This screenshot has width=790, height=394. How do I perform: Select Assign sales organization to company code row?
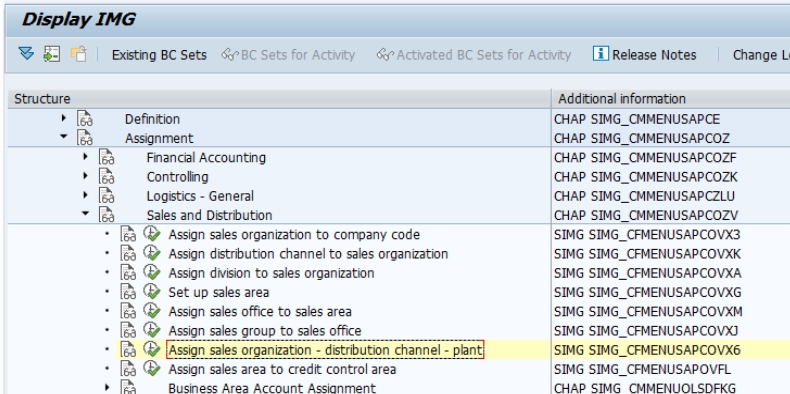click(x=294, y=235)
